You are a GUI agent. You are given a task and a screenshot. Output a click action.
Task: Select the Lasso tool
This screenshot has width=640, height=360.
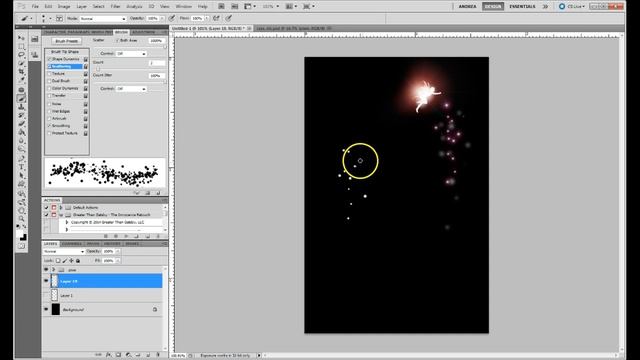tap(21, 55)
